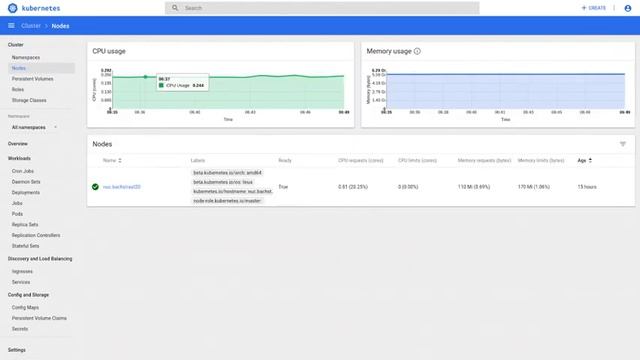Open Workloads section in sidebar

coord(19,158)
